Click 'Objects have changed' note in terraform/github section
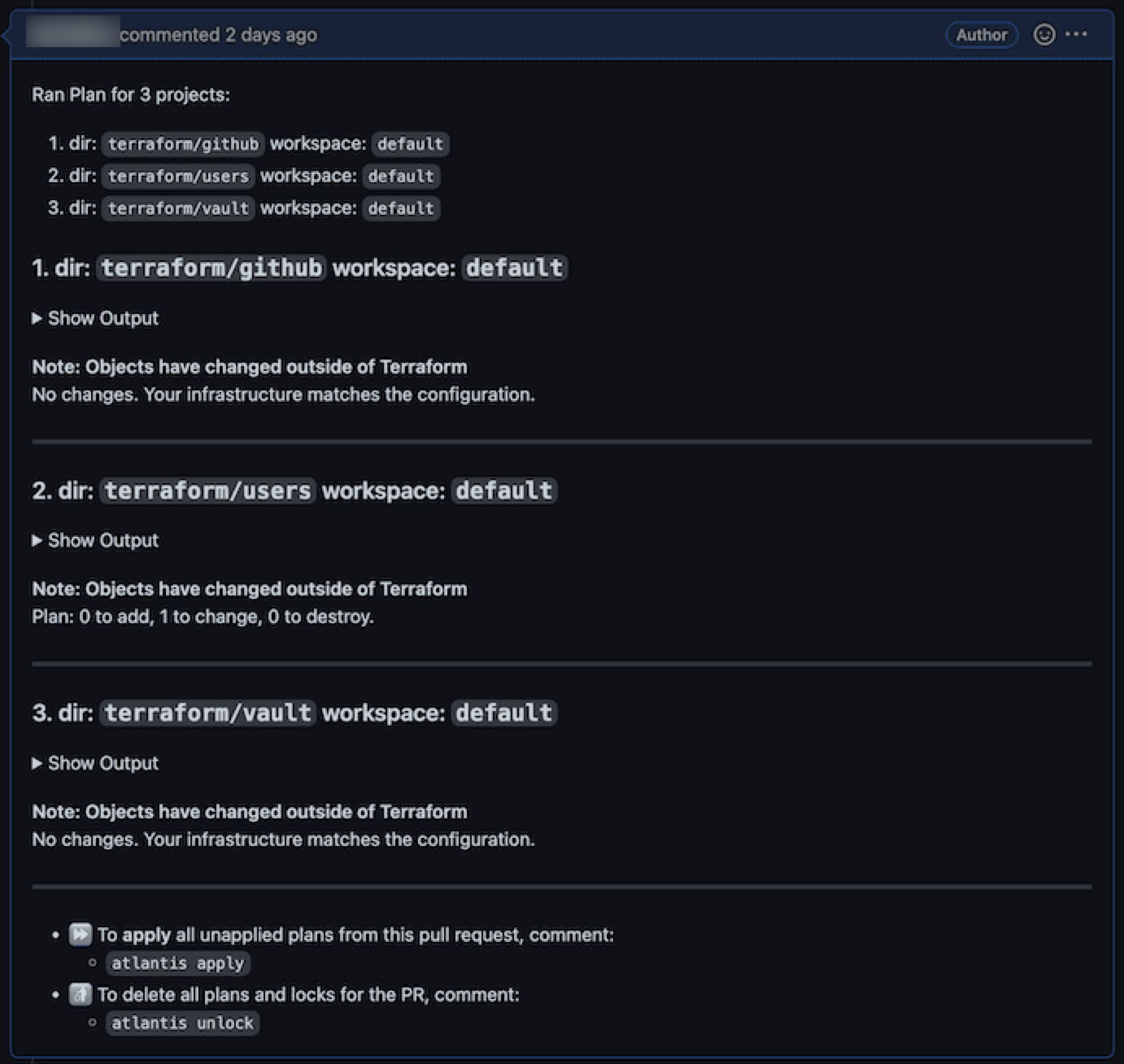This screenshot has width=1124, height=1064. (250, 367)
